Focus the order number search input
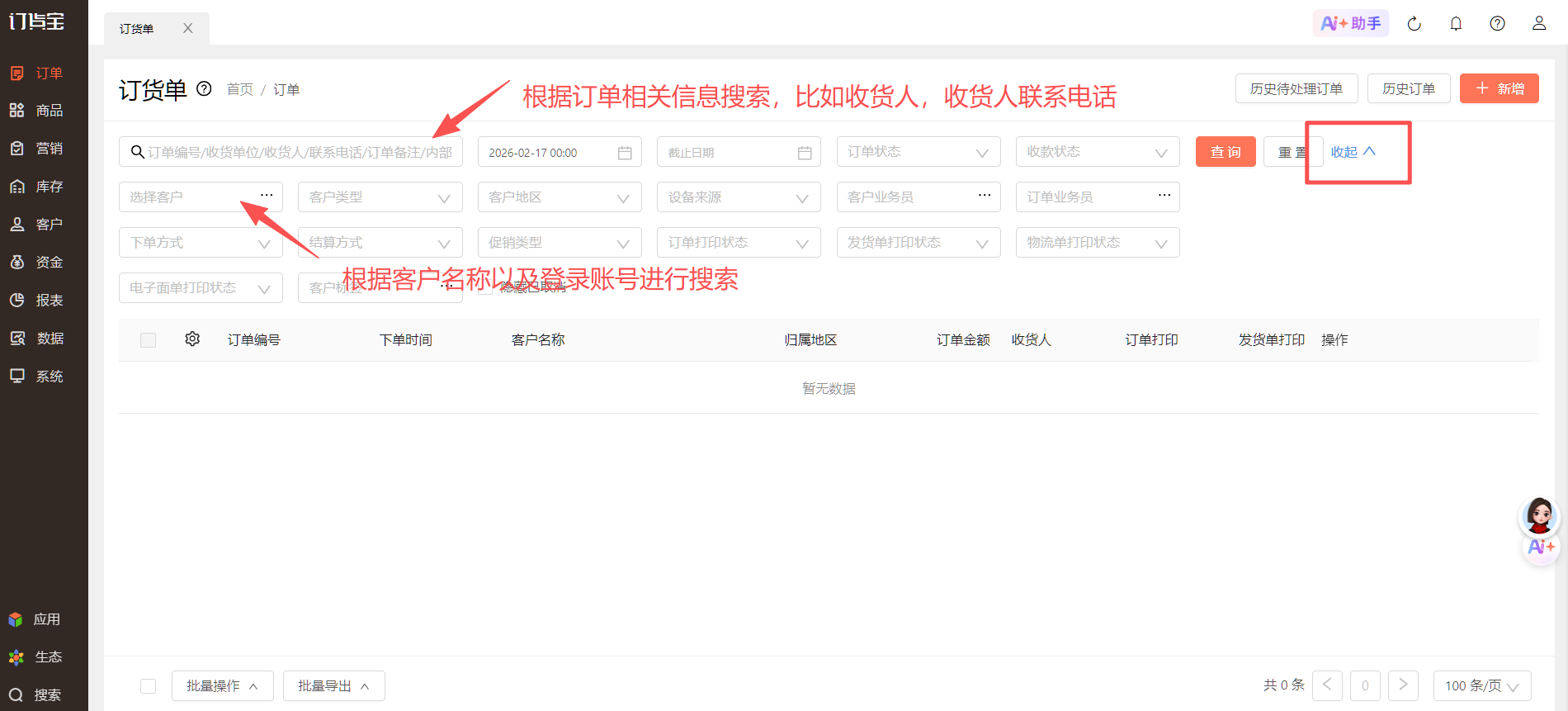 coord(290,152)
